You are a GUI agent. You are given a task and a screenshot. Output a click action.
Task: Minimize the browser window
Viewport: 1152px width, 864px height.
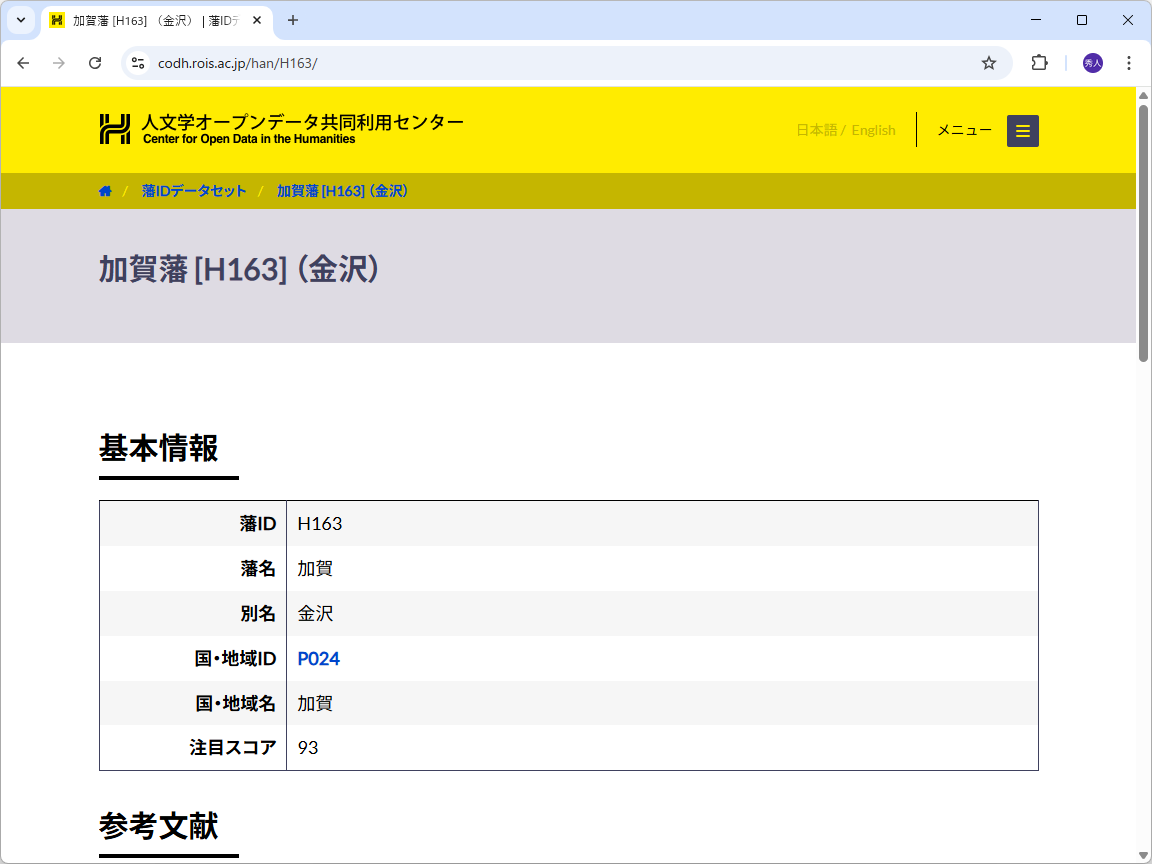pyautogui.click(x=1036, y=20)
